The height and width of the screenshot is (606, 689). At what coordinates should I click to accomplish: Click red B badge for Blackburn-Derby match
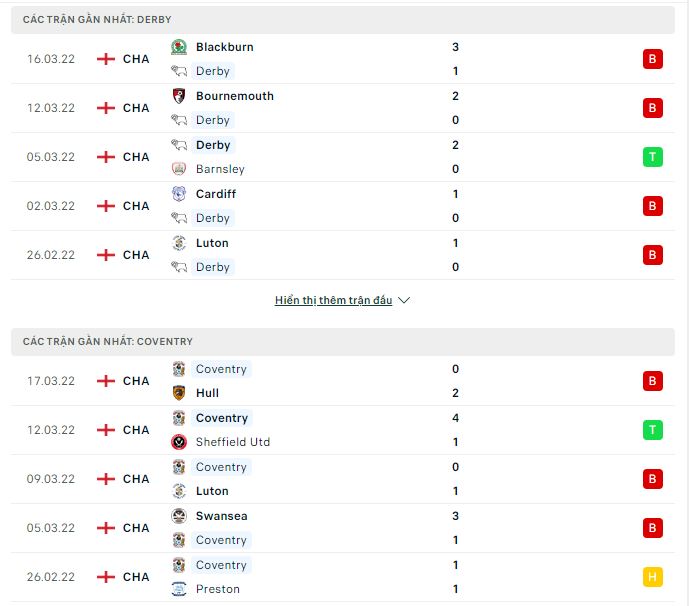pyautogui.click(x=653, y=59)
